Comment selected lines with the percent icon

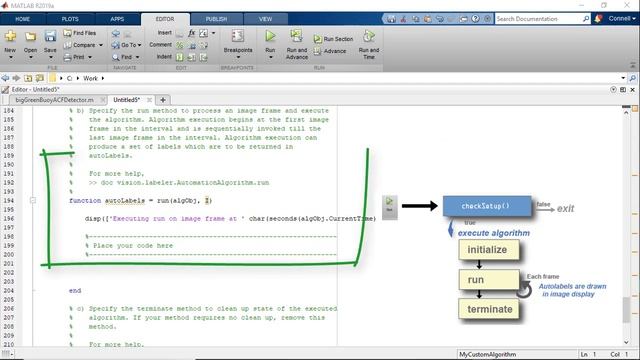point(180,45)
